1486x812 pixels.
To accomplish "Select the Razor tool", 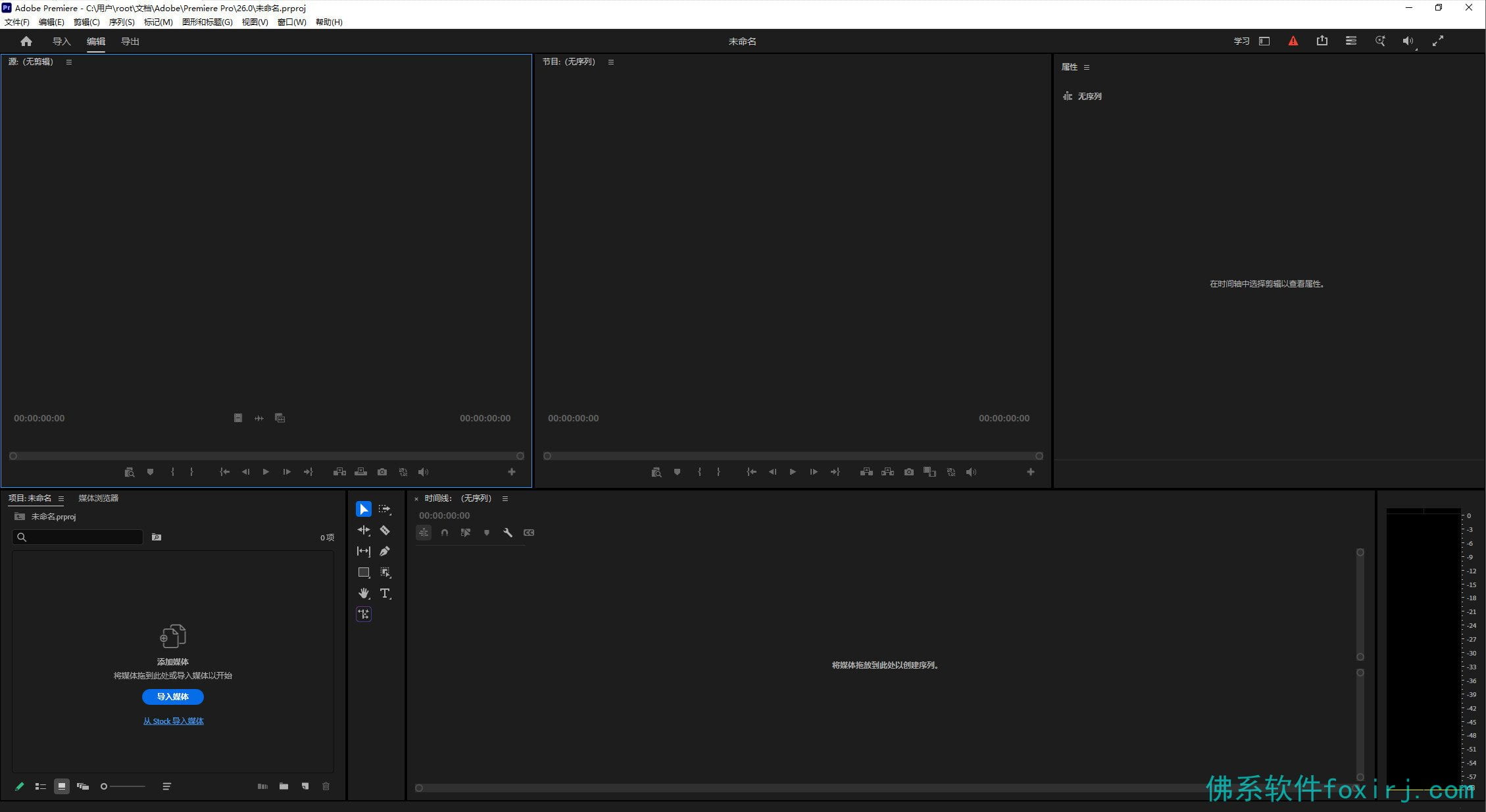I will [385, 530].
